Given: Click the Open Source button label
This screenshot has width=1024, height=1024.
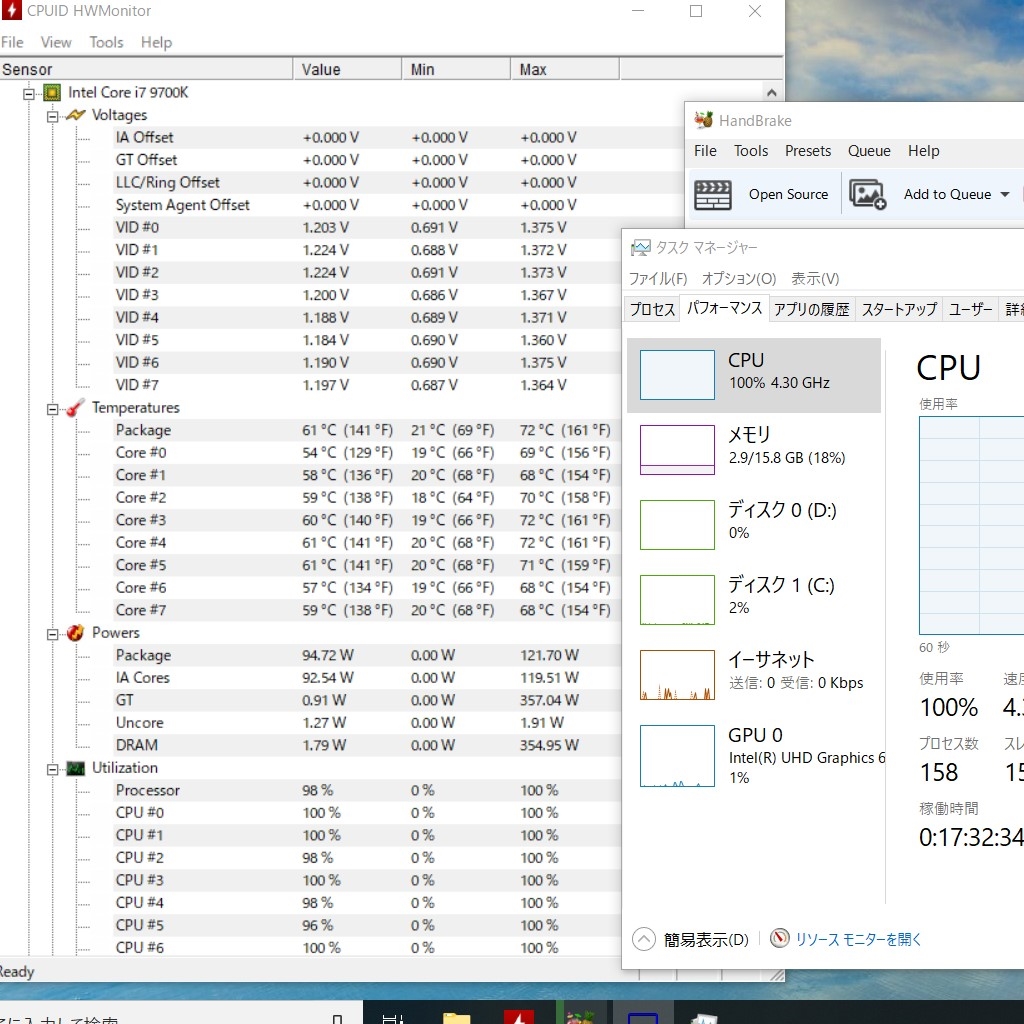Looking at the screenshot, I should pyautogui.click(x=788, y=195).
